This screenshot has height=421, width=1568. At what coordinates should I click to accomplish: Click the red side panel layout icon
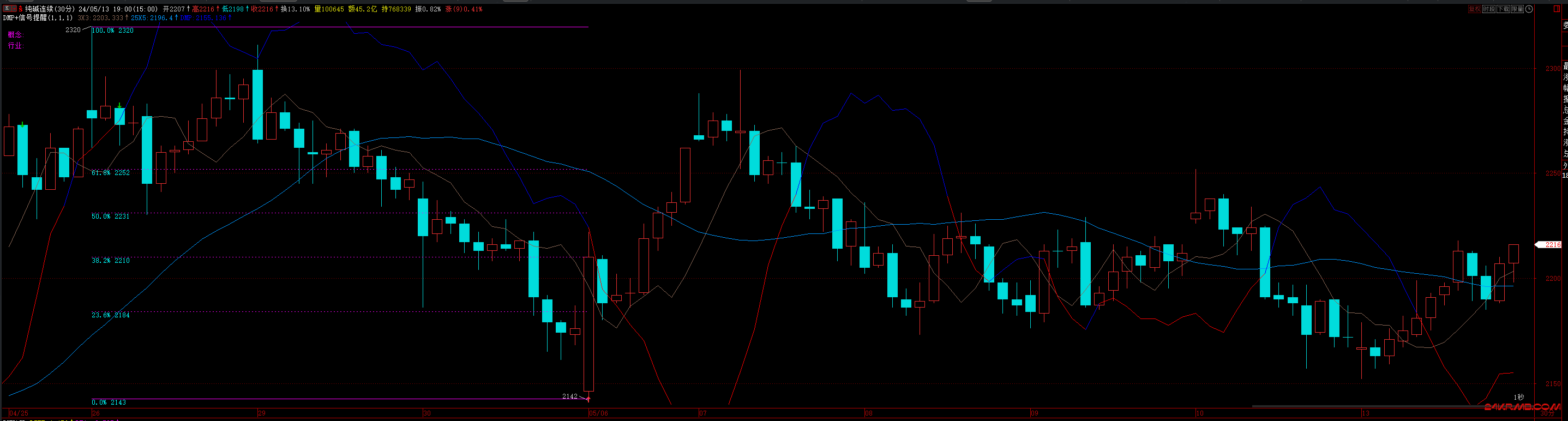point(1557,9)
